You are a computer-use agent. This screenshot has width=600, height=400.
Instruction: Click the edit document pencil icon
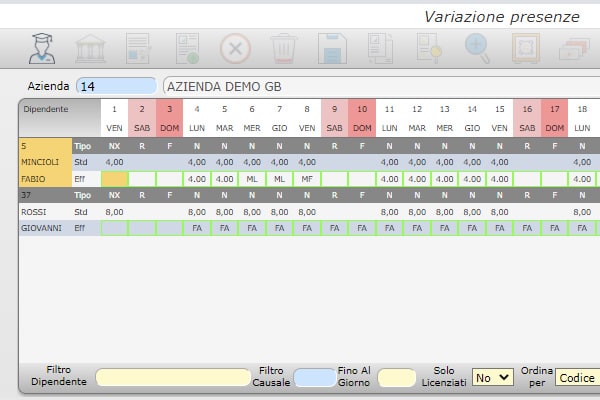click(x=139, y=48)
